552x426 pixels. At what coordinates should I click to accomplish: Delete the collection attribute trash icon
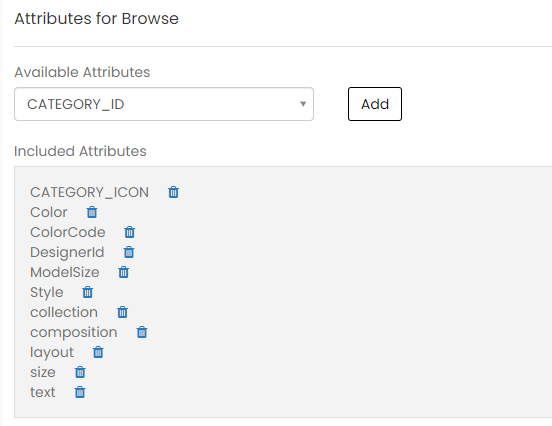[x=123, y=312]
